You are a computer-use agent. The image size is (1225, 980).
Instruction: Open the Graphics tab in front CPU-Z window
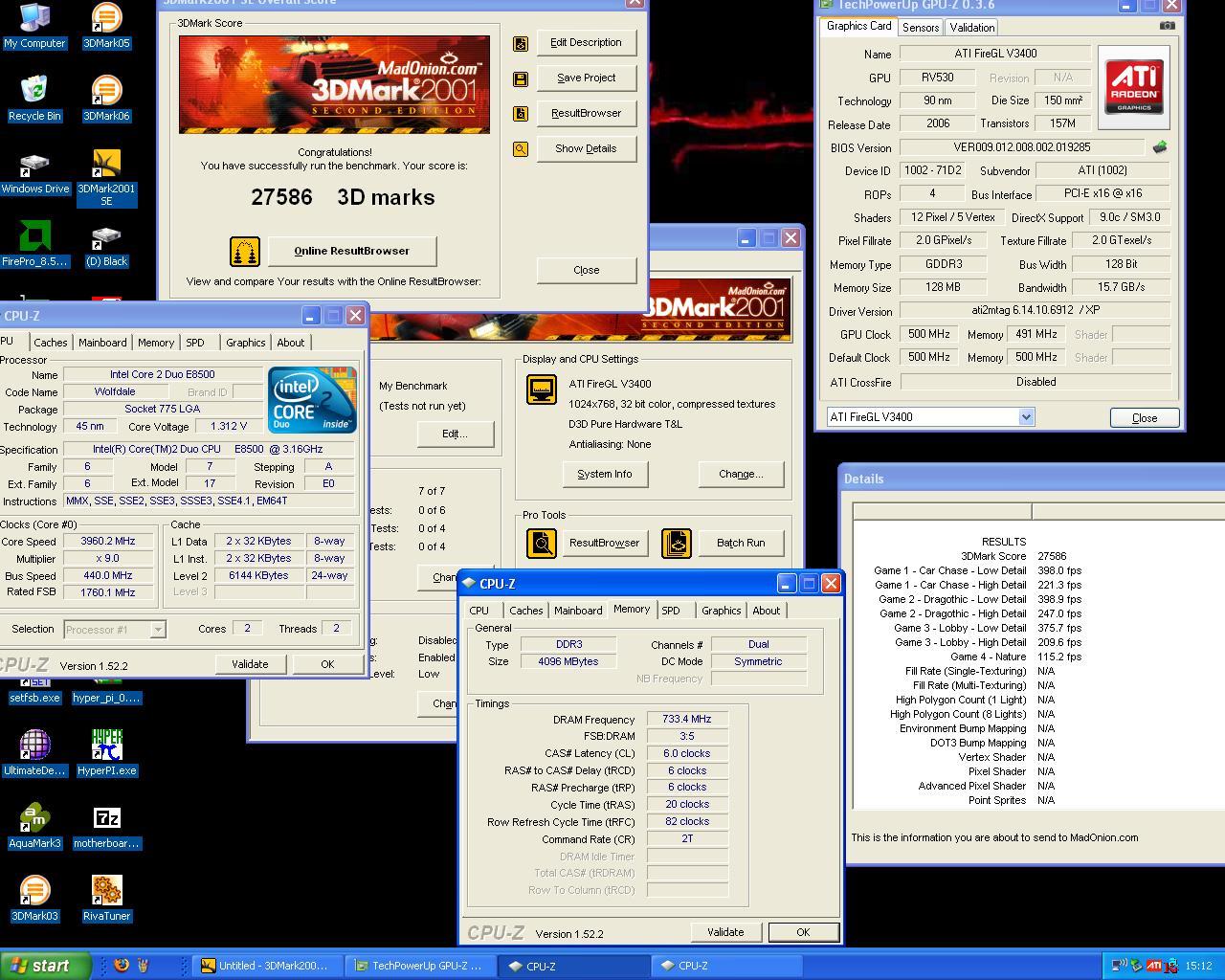coord(721,611)
